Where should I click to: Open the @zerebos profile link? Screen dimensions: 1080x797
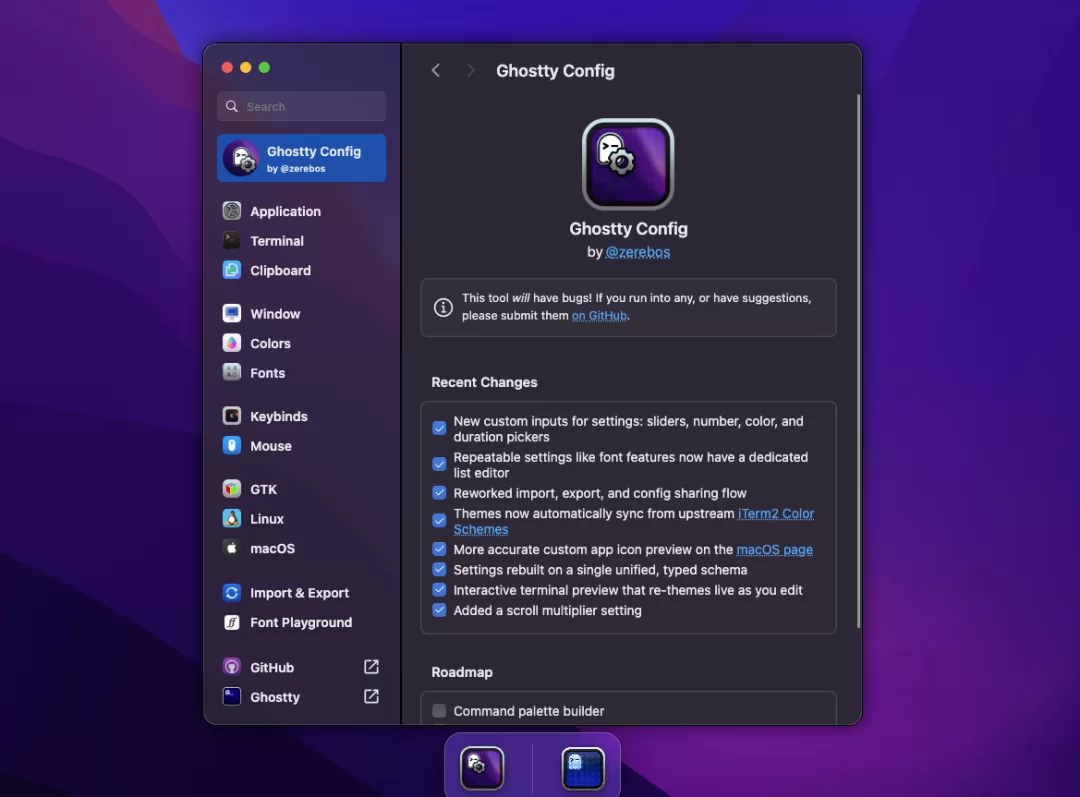pos(637,252)
